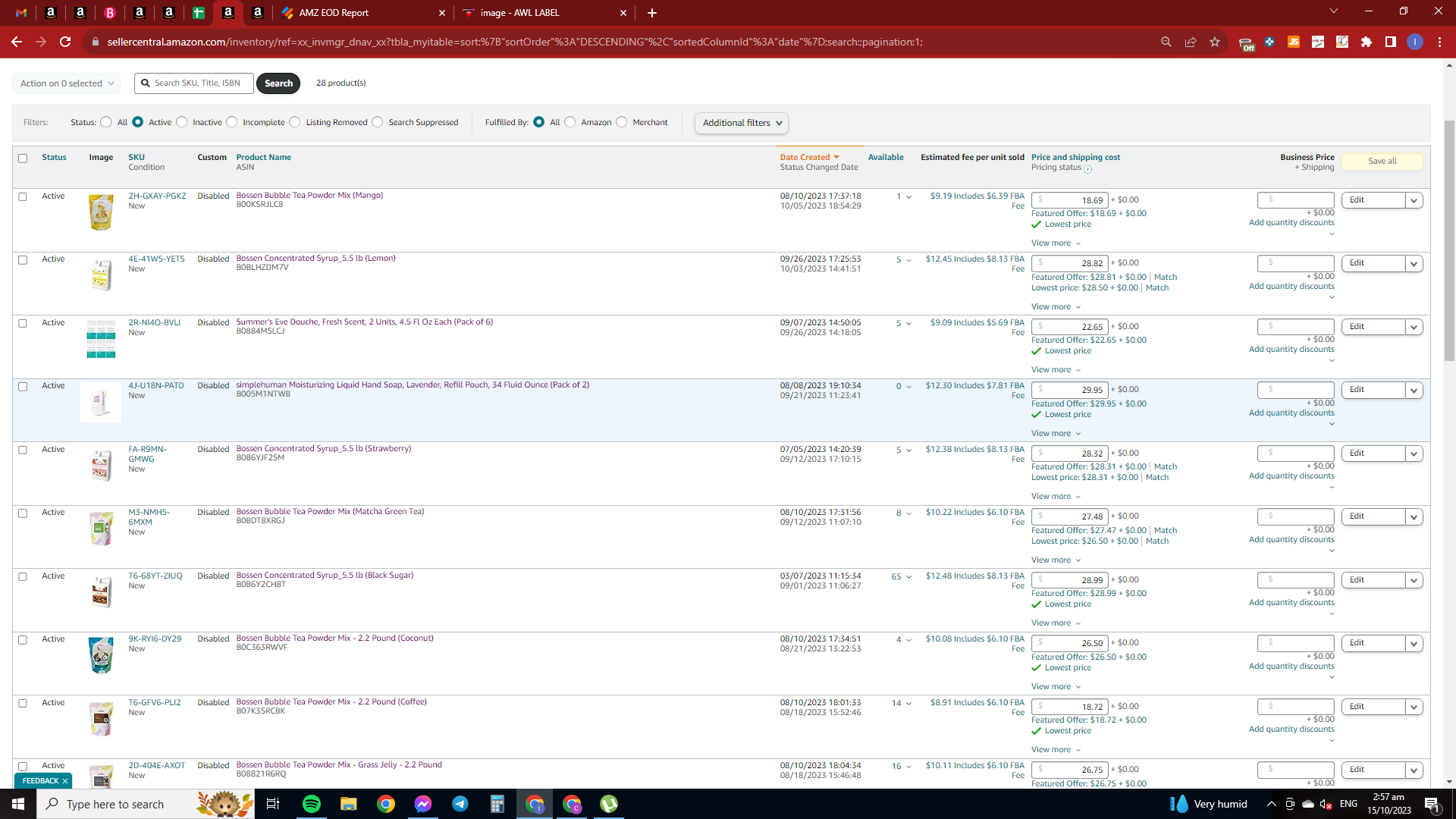Expand View more for simplehuman hand soap

(x=1056, y=434)
